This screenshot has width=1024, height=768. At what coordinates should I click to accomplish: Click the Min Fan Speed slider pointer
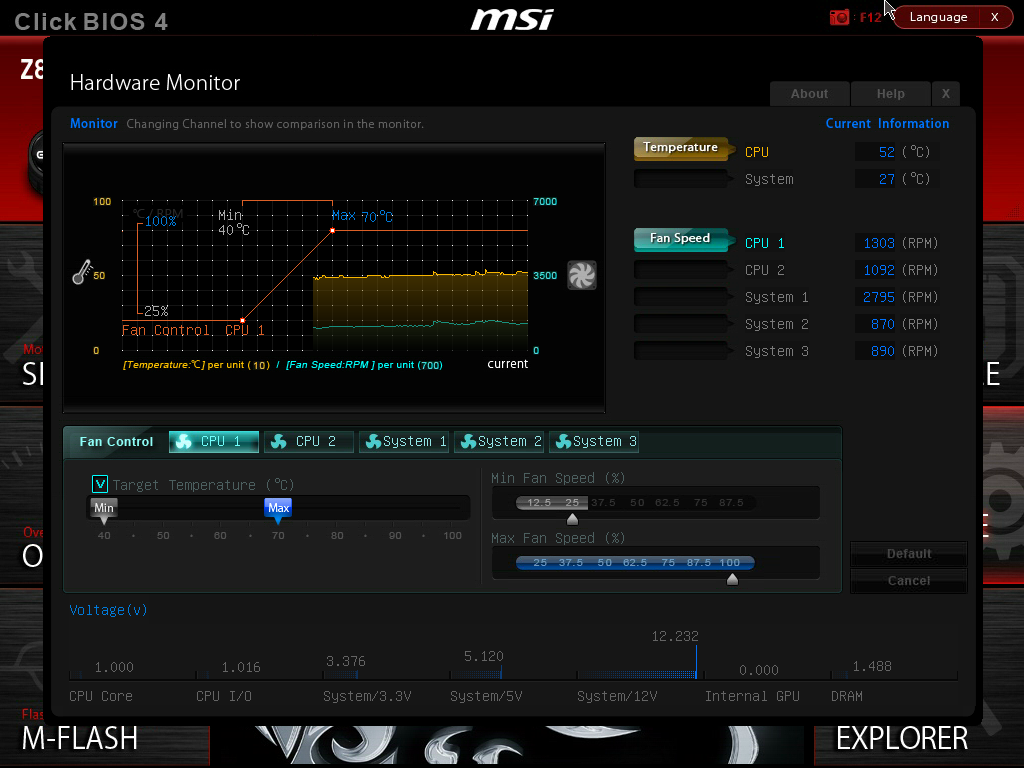click(572, 519)
